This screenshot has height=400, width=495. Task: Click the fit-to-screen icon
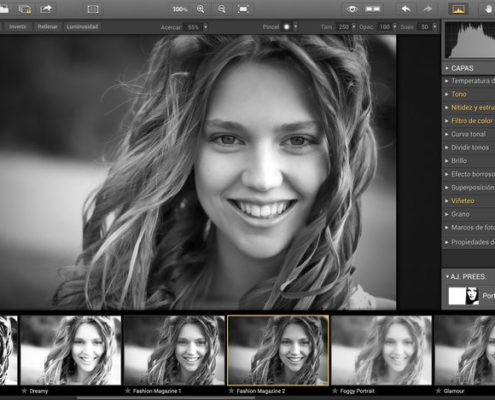243,9
